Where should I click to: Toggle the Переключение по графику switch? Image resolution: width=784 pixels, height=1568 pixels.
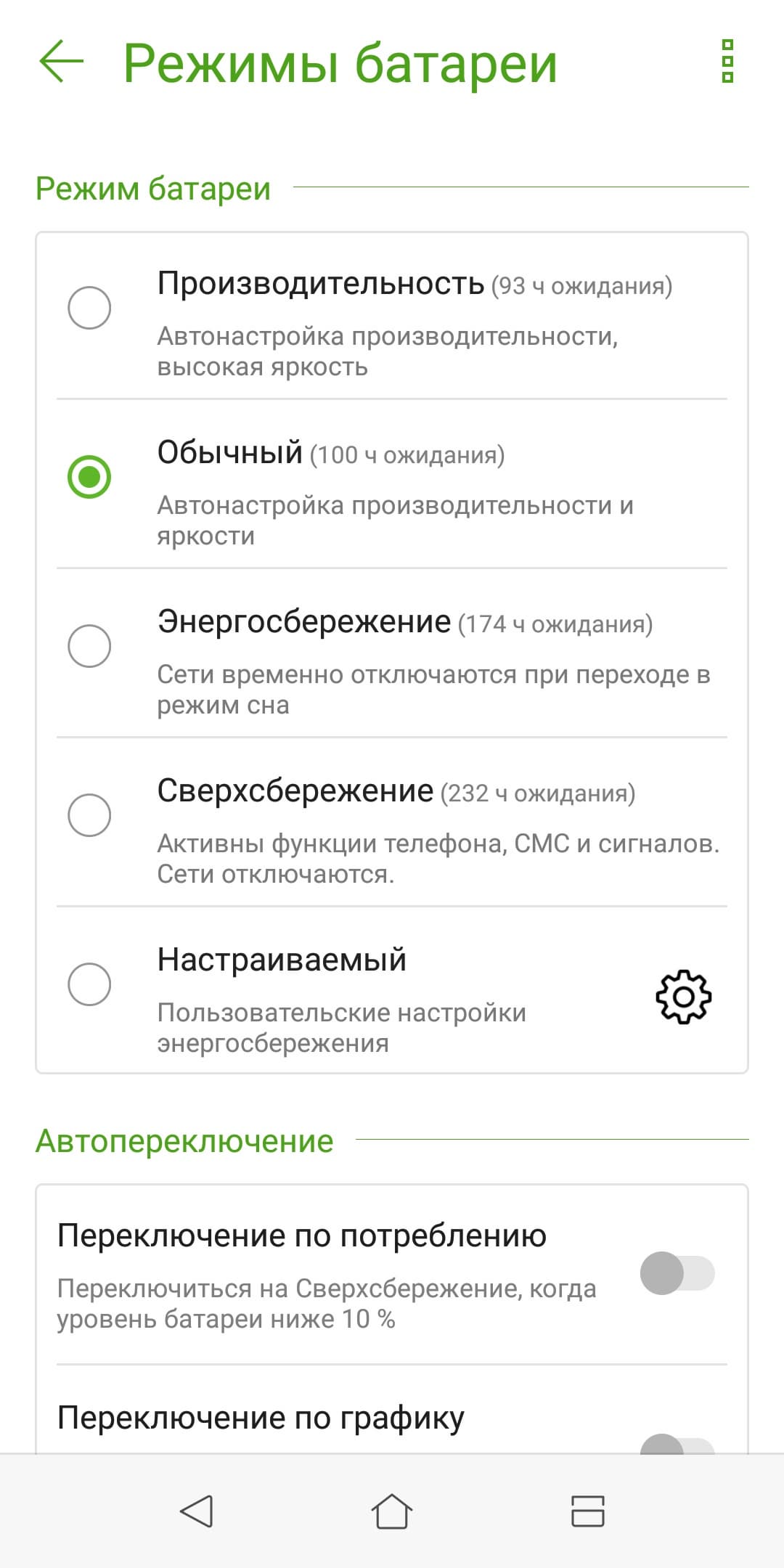click(677, 1445)
